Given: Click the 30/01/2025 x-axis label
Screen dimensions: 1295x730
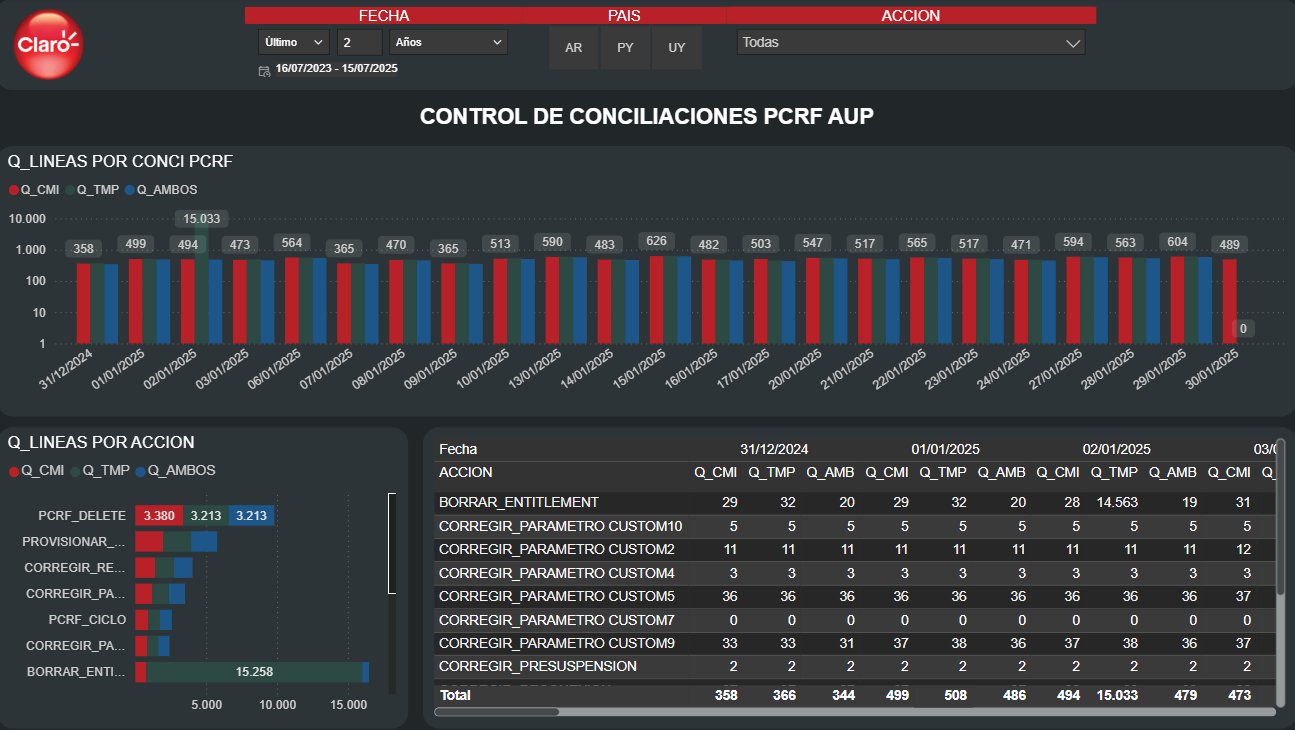Looking at the screenshot, I should coord(1214,369).
